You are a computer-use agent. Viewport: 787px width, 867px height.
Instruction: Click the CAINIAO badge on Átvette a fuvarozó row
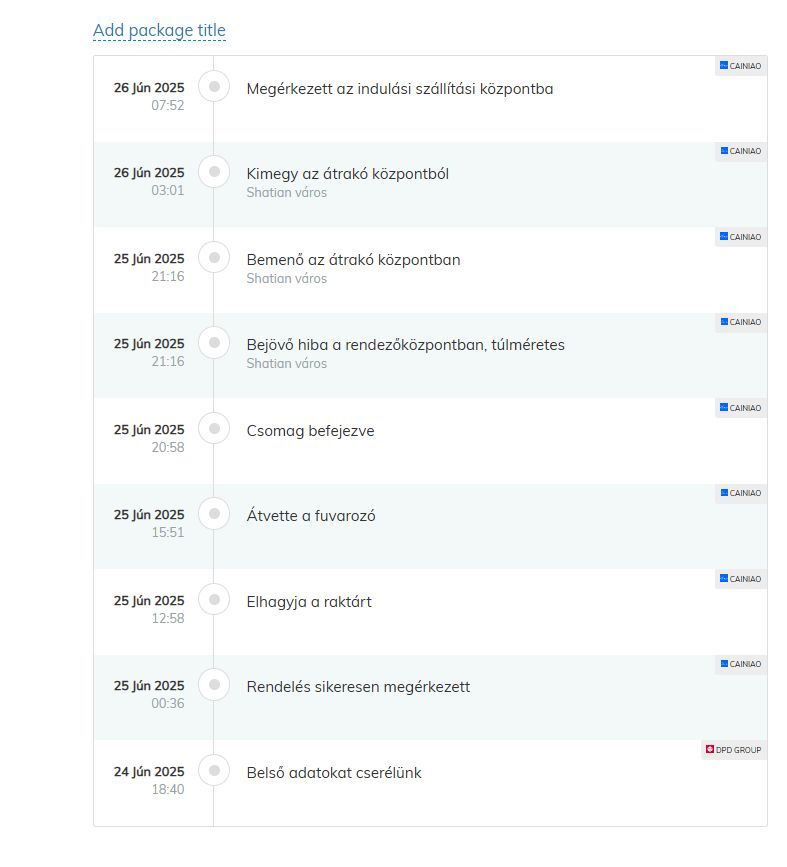(x=741, y=493)
